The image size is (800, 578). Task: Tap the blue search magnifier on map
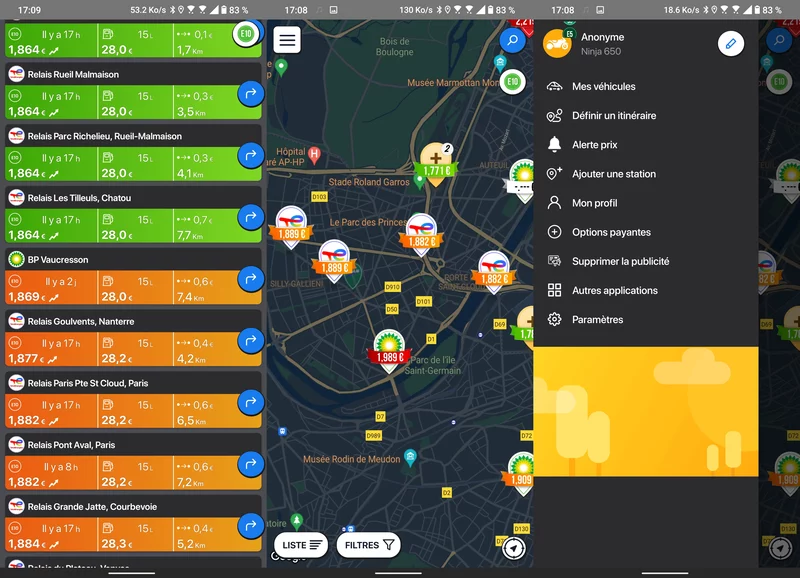point(512,40)
